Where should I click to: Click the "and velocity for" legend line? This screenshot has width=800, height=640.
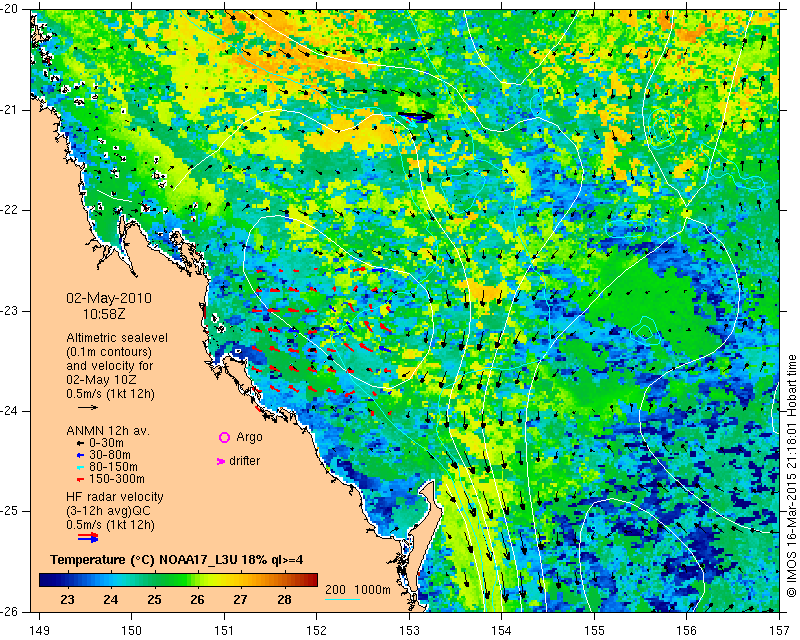110,366
